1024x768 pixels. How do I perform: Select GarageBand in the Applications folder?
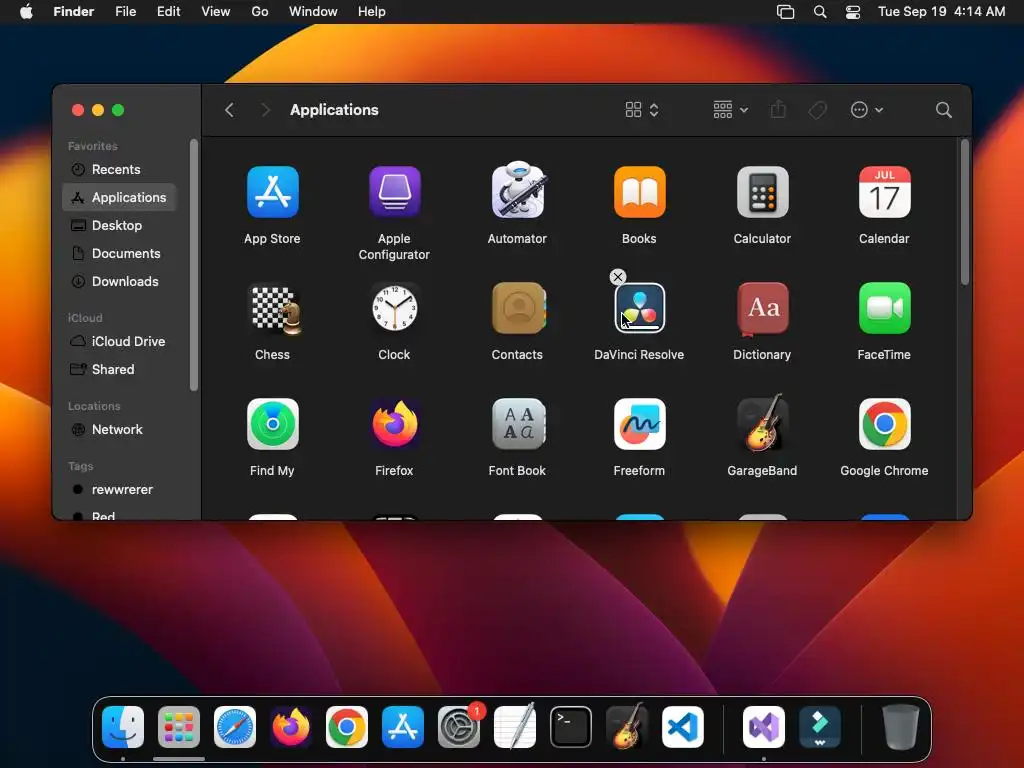point(762,423)
